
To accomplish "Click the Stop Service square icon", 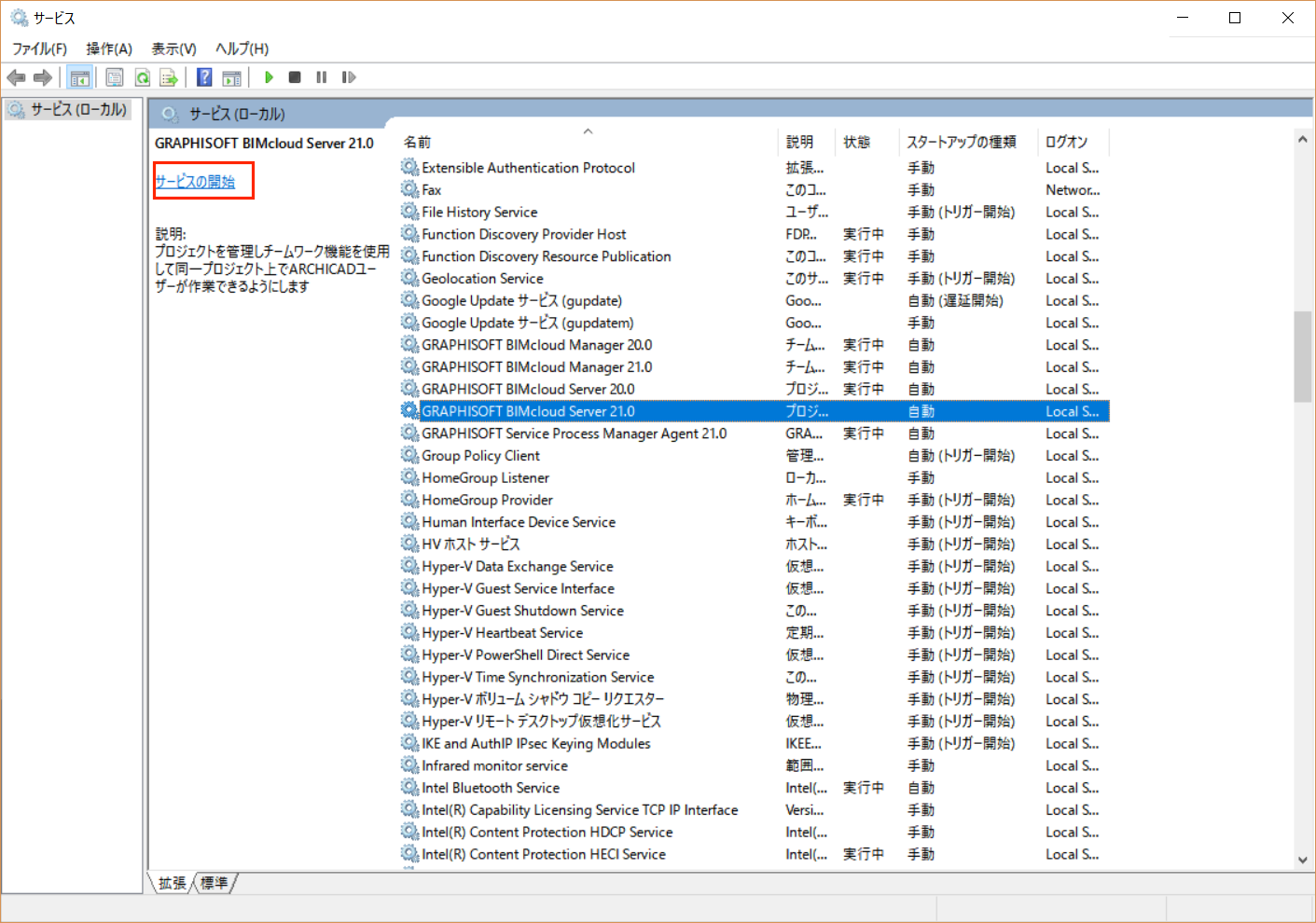I will click(x=295, y=77).
